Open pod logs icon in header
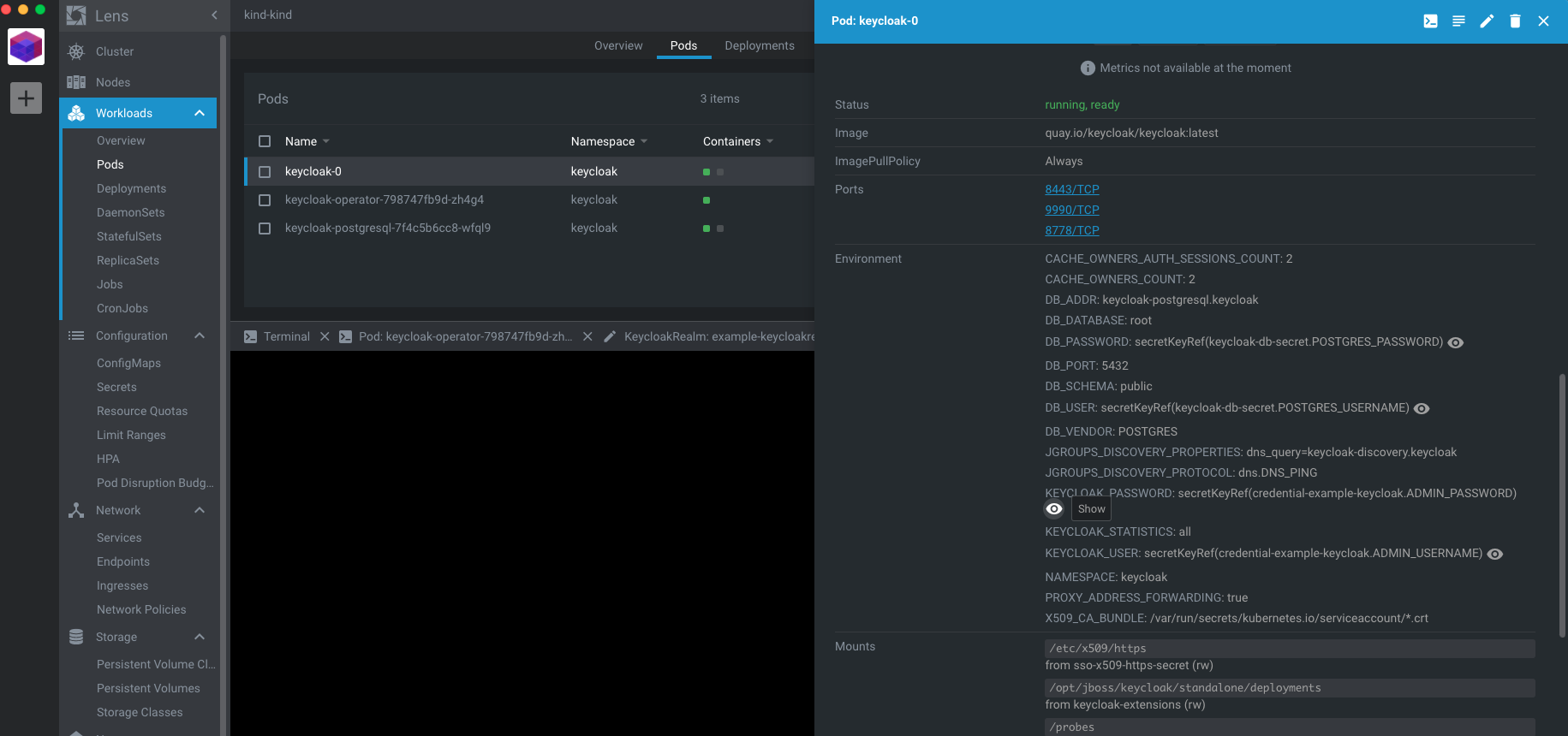The height and width of the screenshot is (736, 1568). pos(1458,21)
